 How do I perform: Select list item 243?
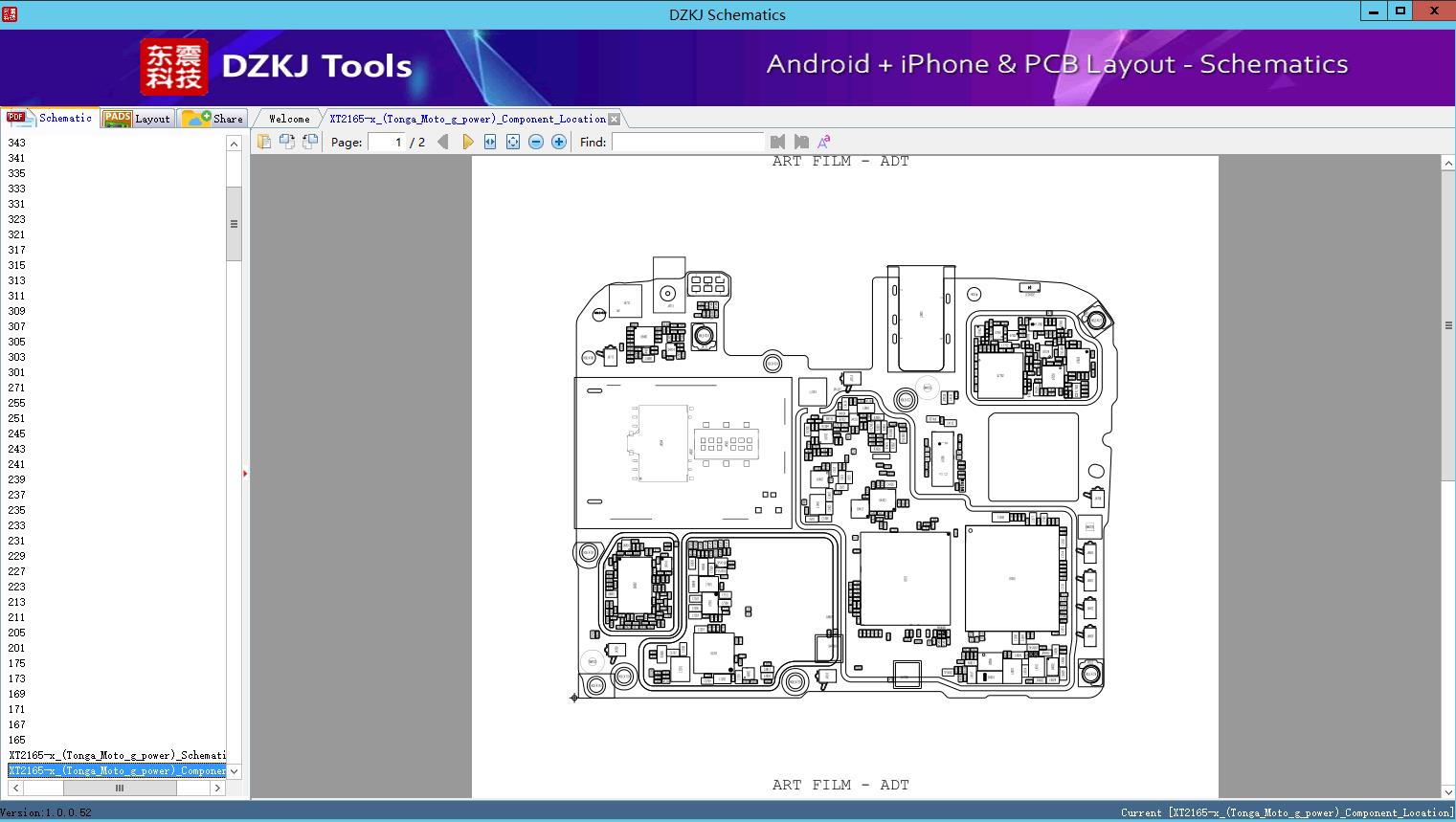point(16,449)
